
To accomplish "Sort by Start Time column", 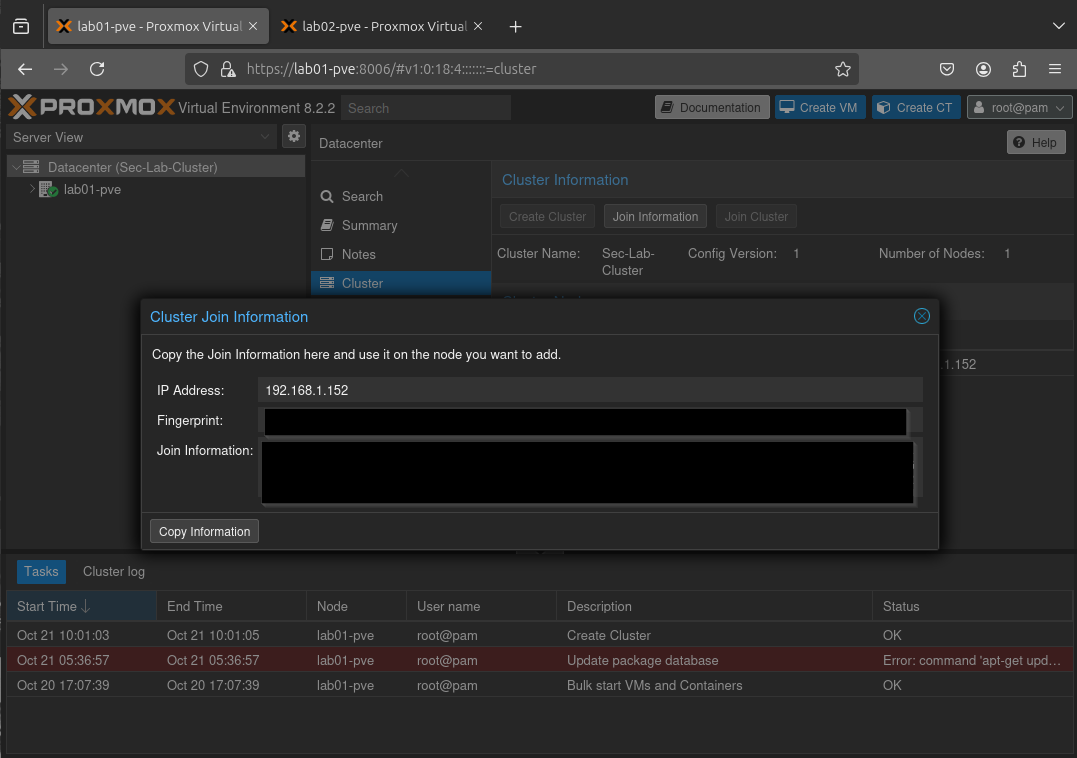I will 82,606.
